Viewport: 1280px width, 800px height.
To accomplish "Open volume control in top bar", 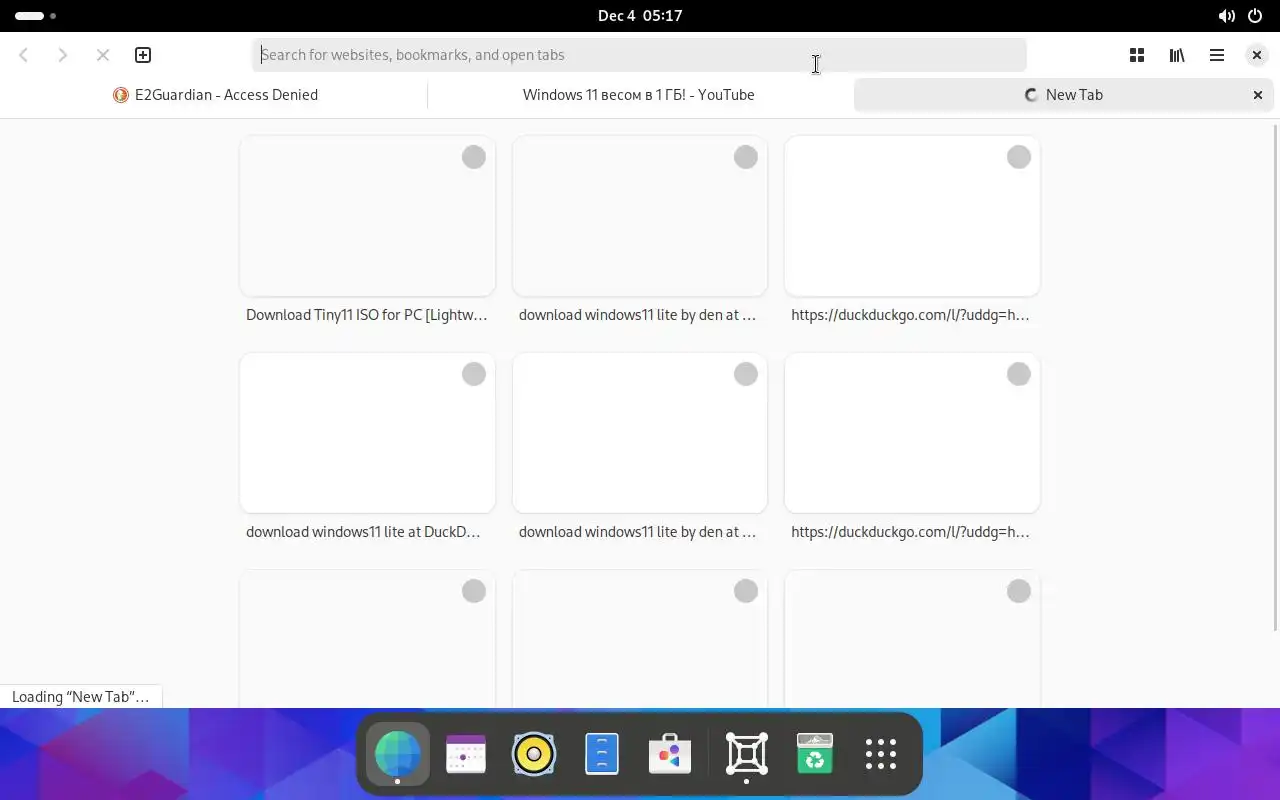I will (x=1226, y=16).
